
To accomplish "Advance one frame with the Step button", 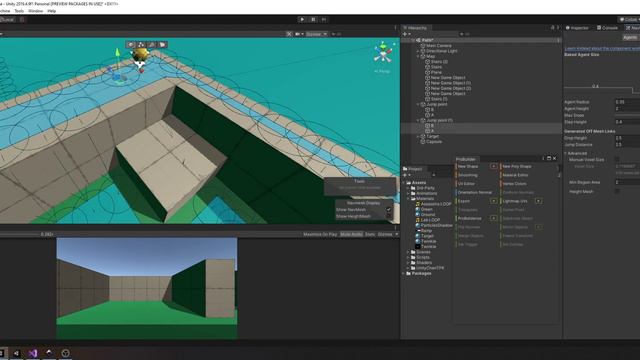I will [x=324, y=19].
